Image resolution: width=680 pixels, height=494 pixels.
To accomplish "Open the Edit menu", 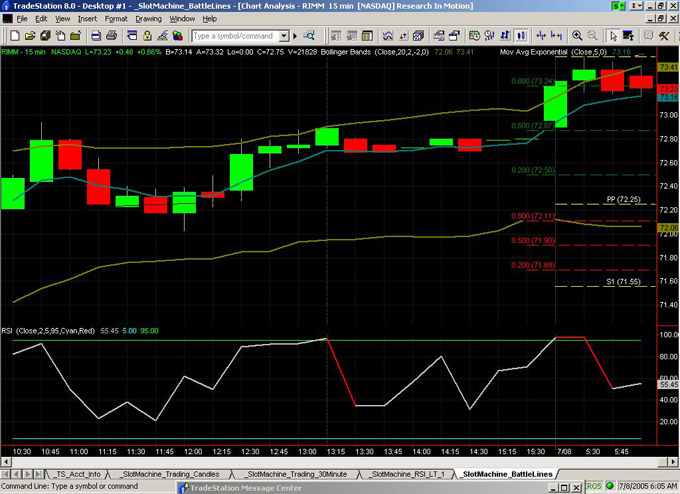I will pos(41,19).
